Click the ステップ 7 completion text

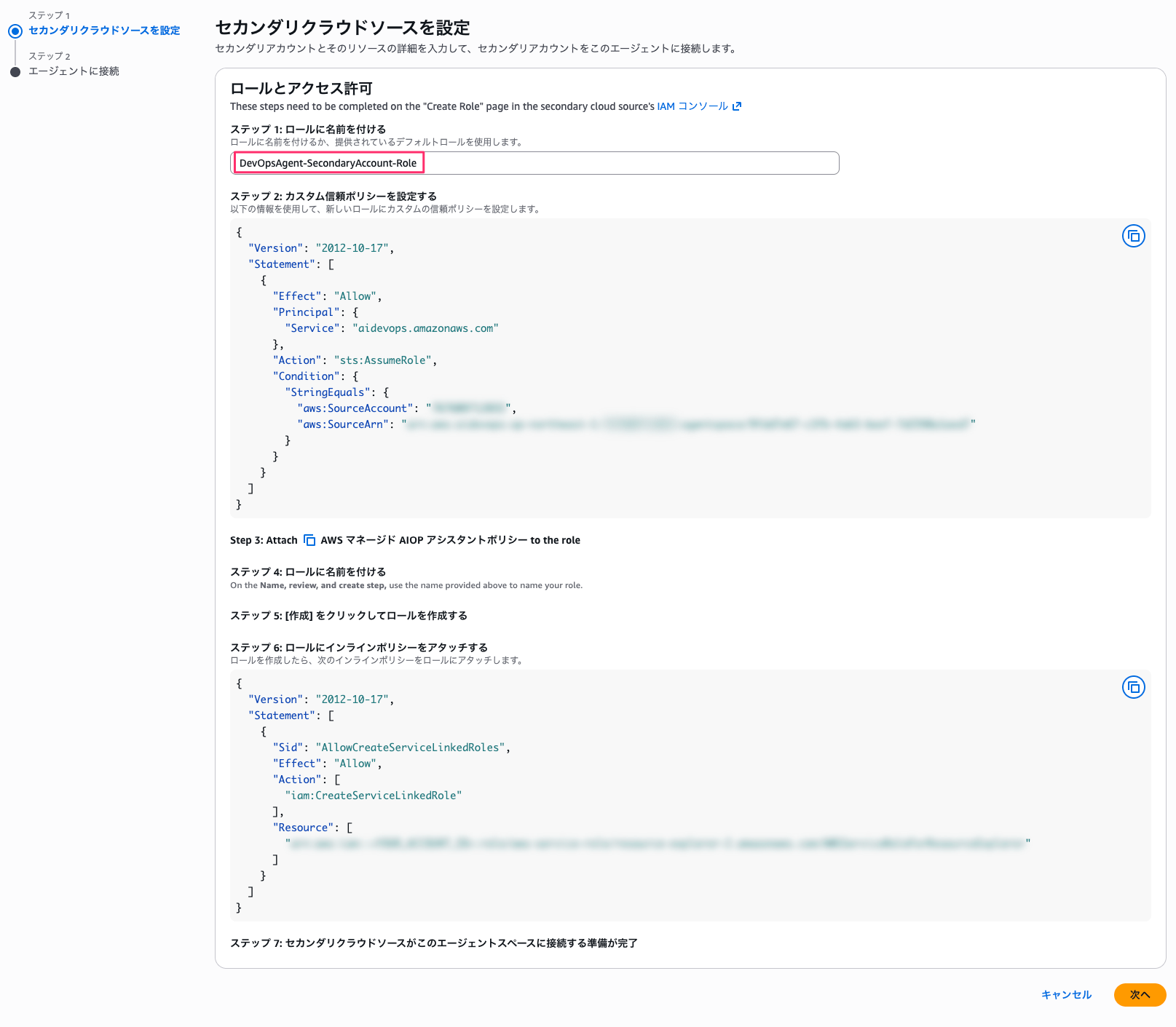(434, 943)
